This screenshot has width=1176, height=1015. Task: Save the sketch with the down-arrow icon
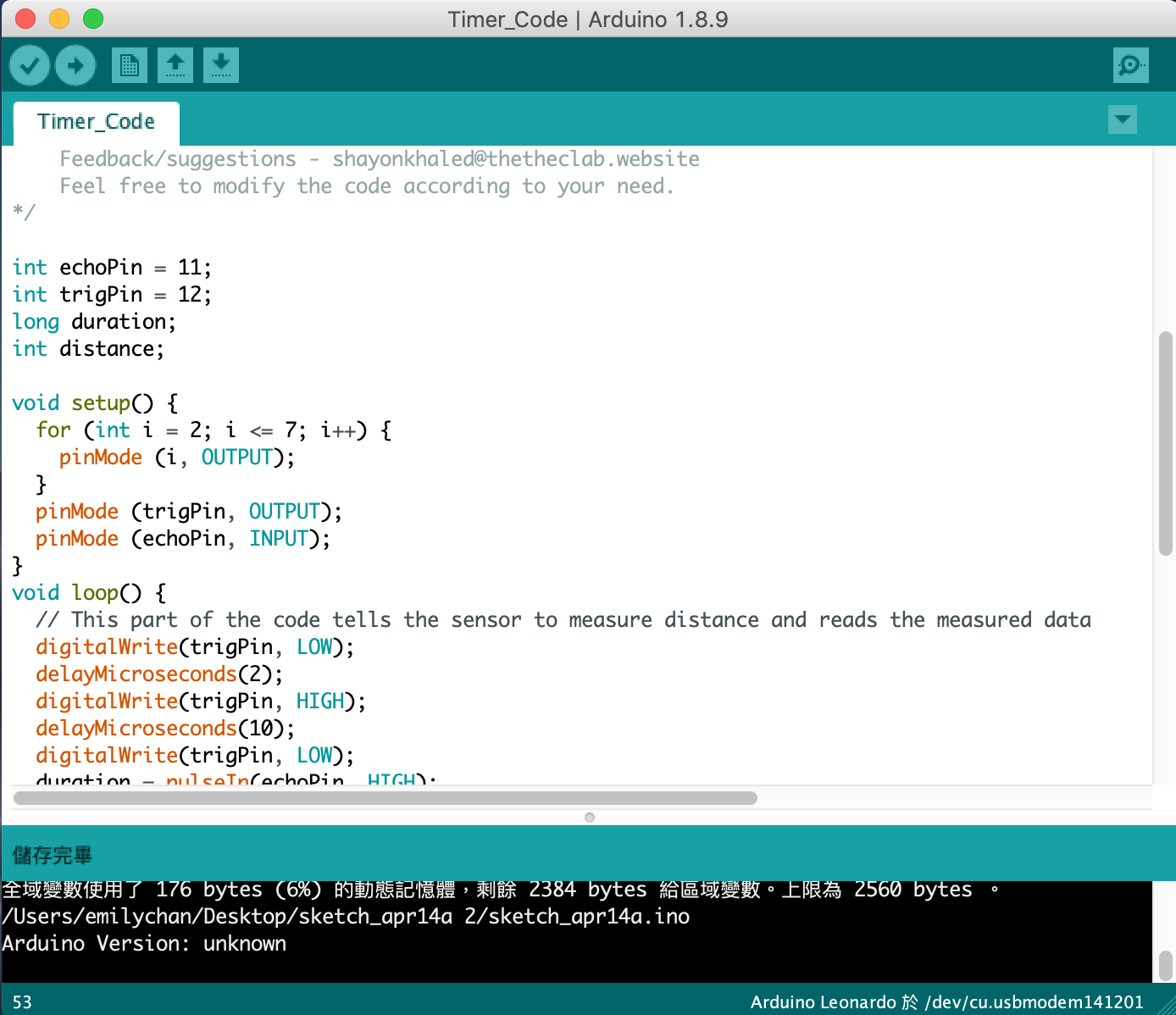click(221, 65)
